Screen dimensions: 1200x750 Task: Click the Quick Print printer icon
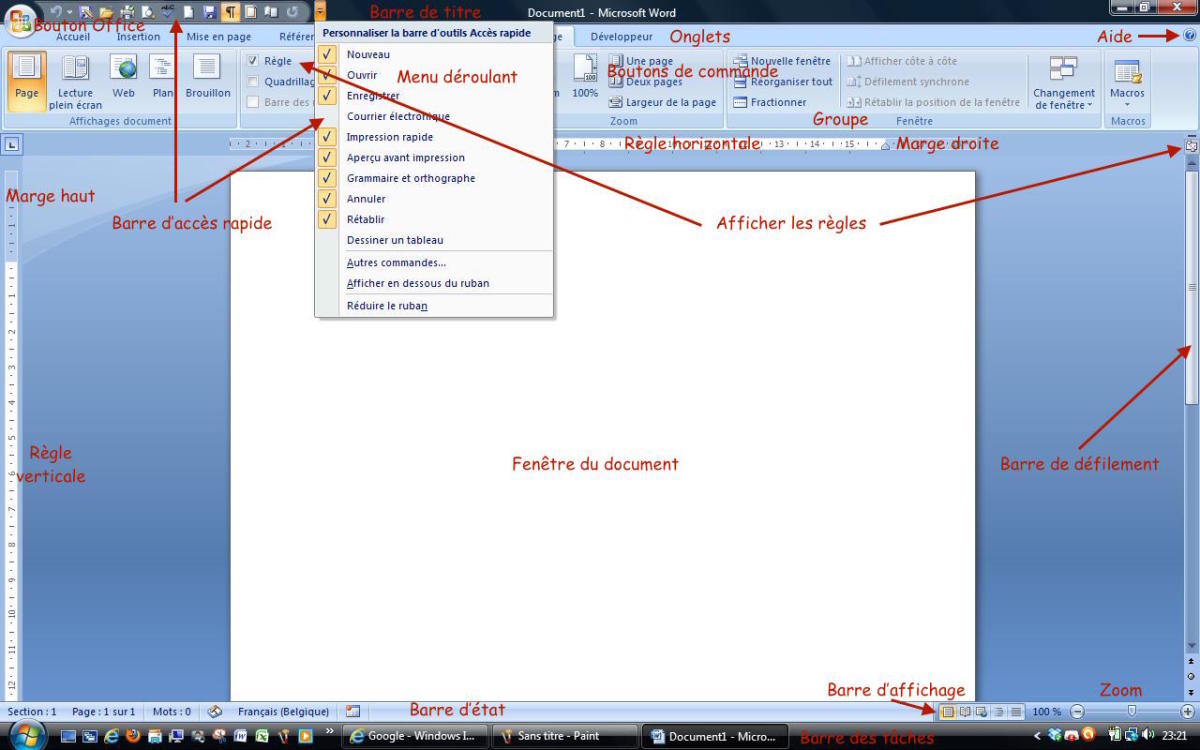pyautogui.click(x=127, y=12)
